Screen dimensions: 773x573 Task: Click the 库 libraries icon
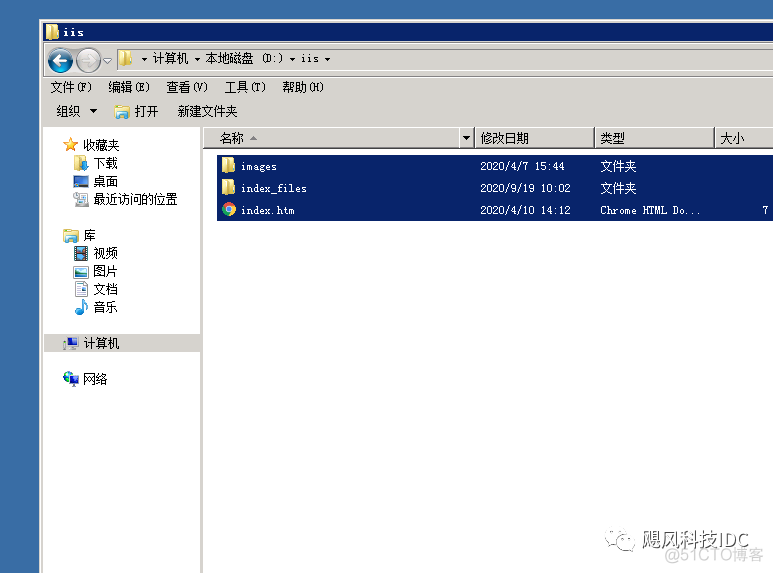(70, 236)
